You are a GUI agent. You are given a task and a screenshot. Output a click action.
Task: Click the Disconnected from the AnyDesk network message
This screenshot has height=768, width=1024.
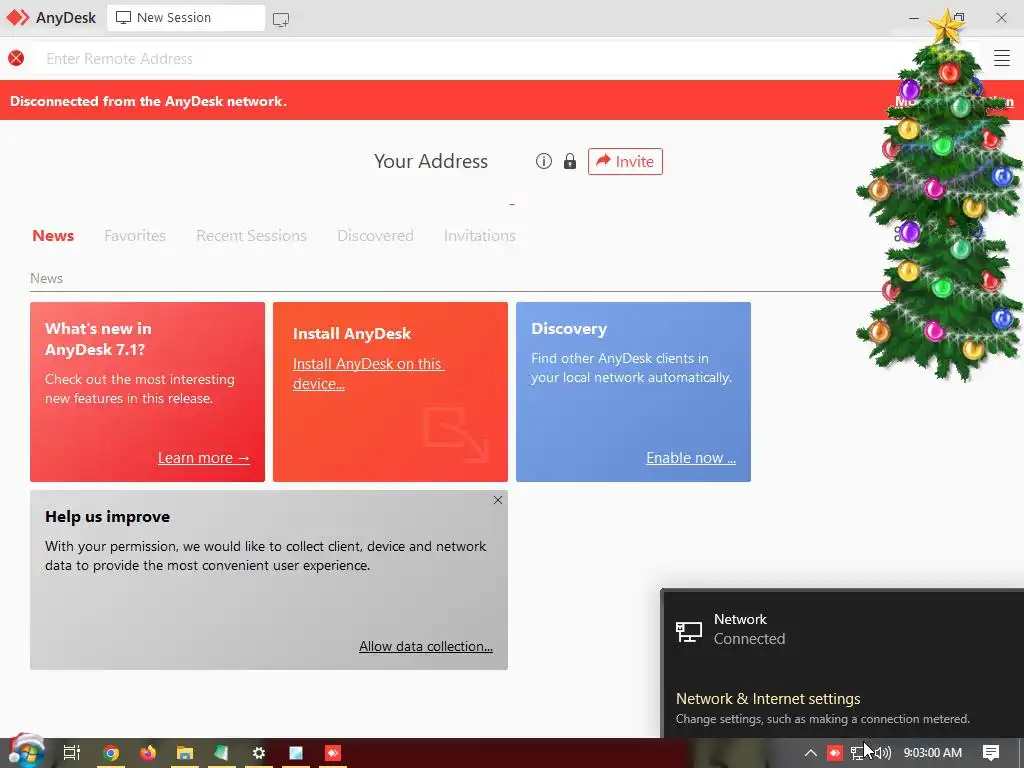(148, 101)
